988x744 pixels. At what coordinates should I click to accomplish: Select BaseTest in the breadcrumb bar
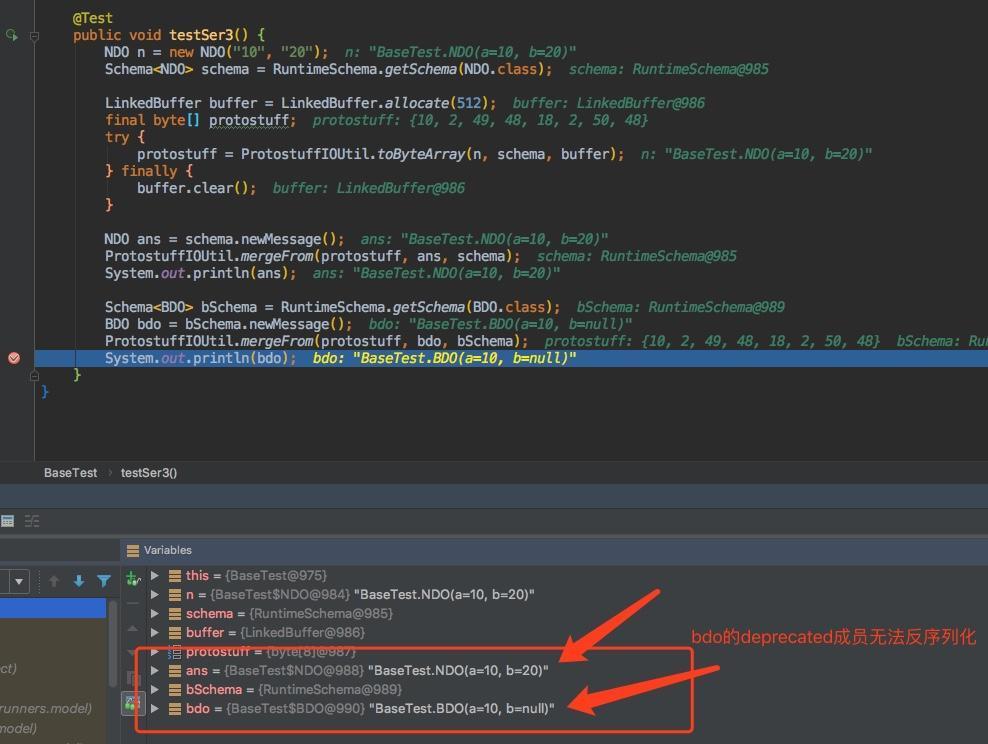70,472
